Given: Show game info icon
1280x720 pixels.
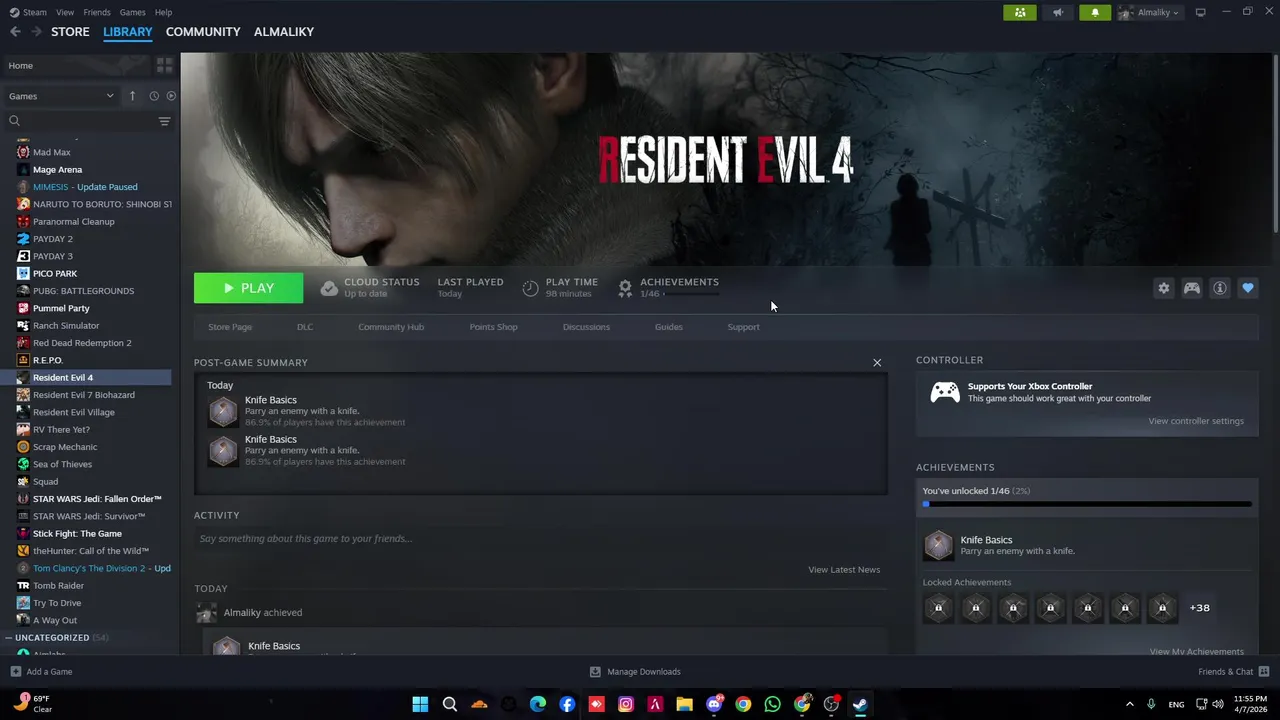Looking at the screenshot, I should click(1220, 288).
